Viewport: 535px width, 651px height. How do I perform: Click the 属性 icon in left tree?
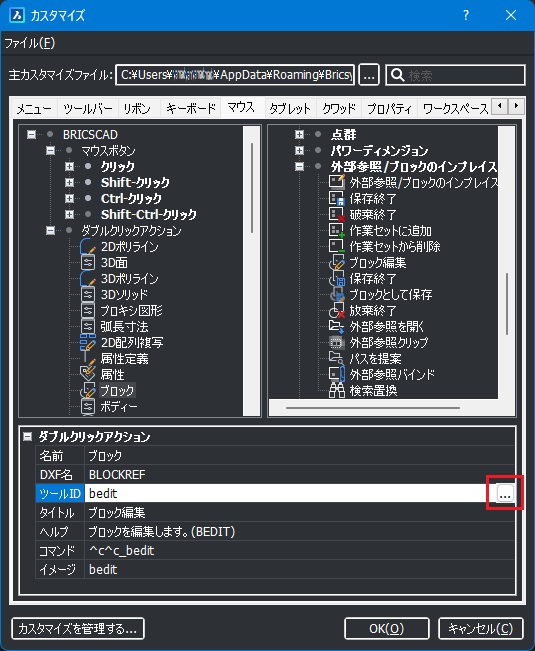[88, 374]
